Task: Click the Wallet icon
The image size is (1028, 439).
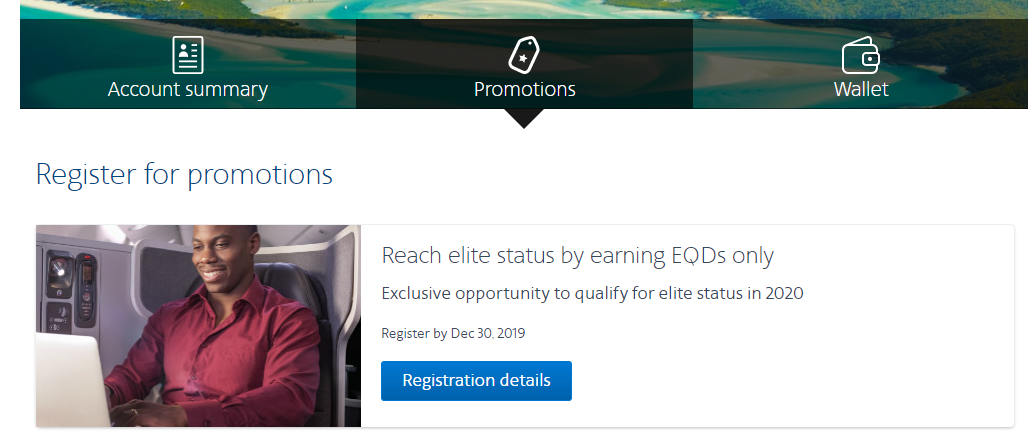Action: (x=860, y=55)
